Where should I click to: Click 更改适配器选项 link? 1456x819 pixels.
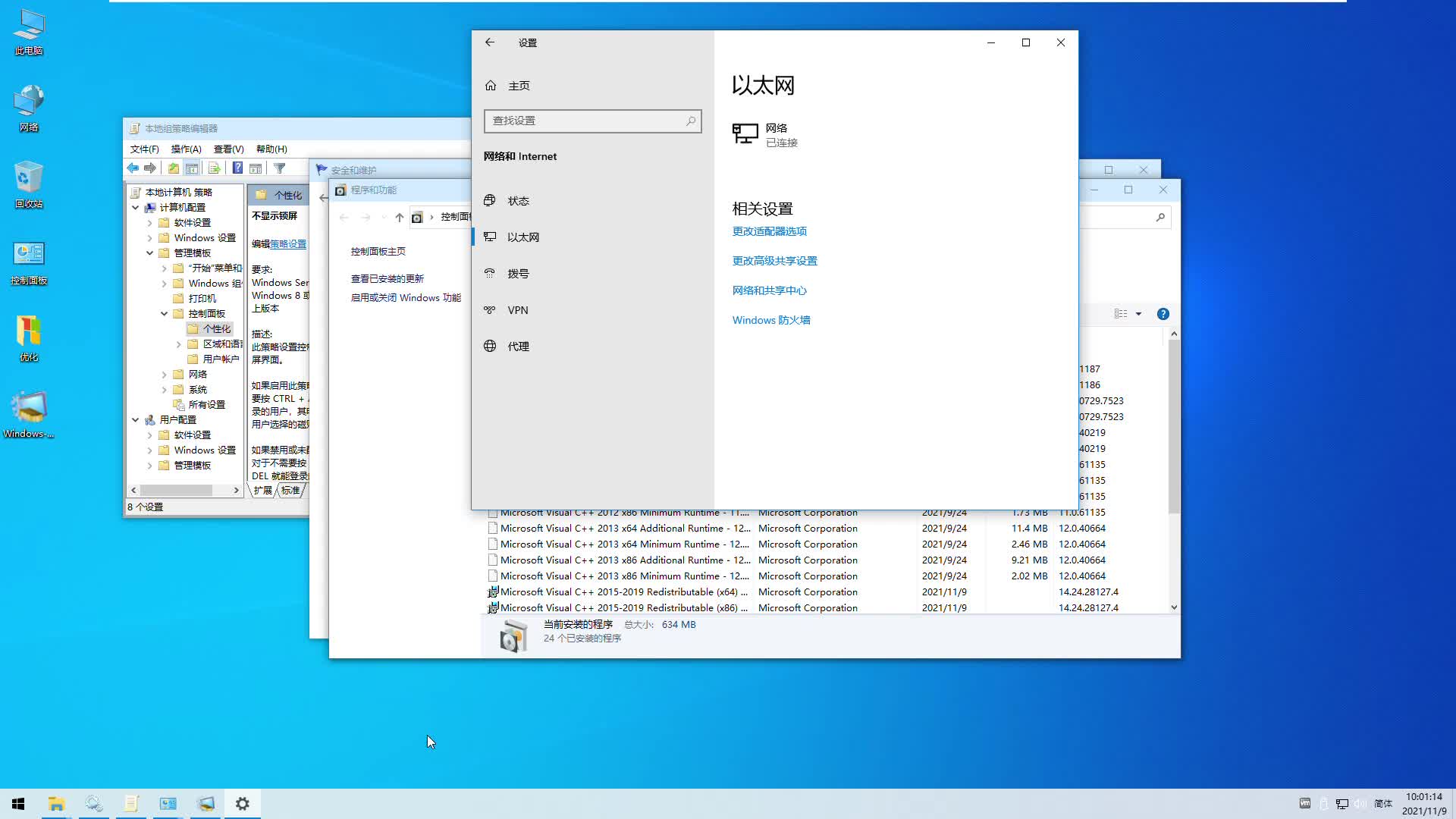769,231
